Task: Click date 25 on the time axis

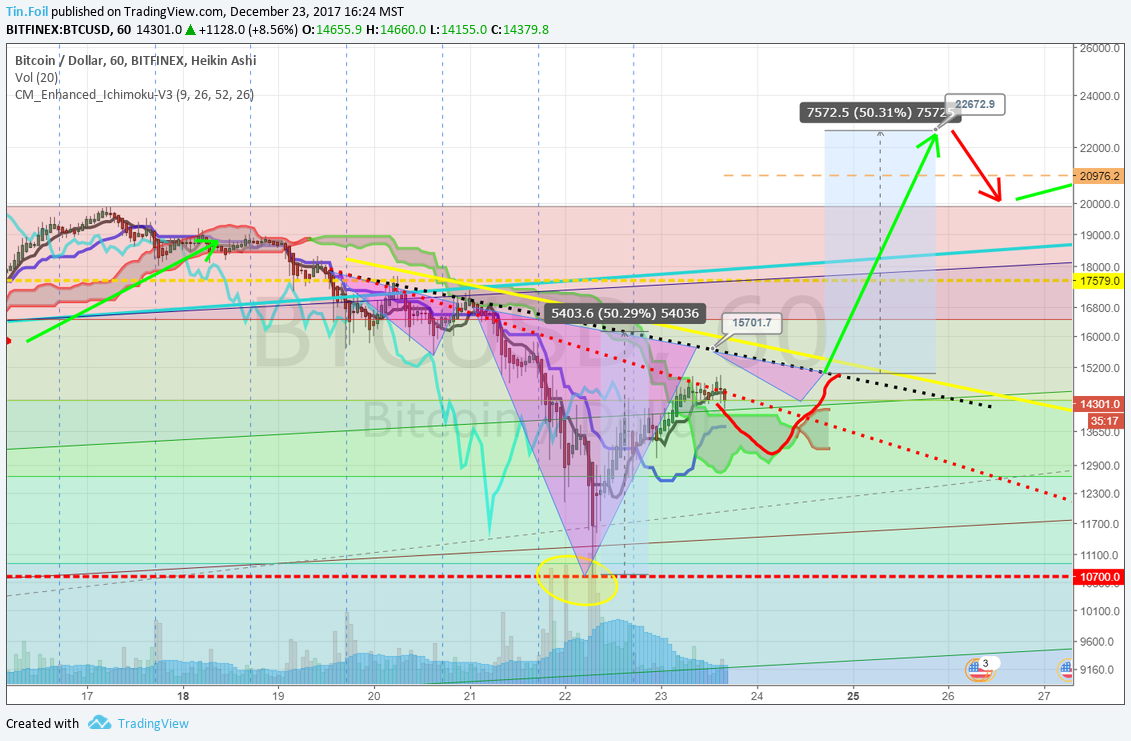Action: pos(853,696)
